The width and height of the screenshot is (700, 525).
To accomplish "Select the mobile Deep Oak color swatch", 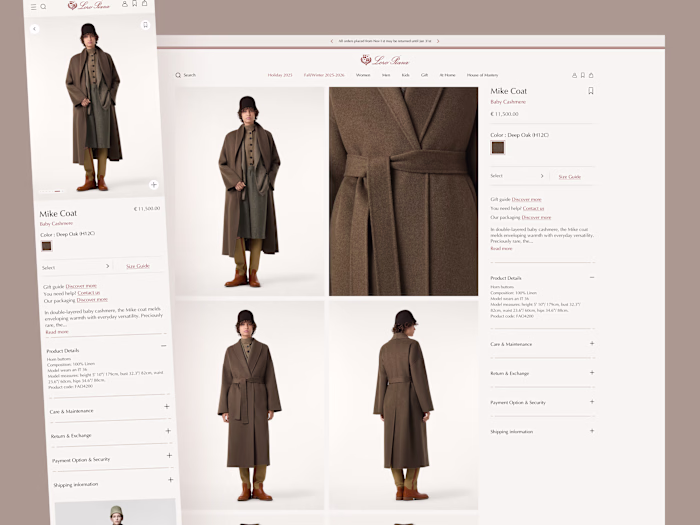I will point(46,246).
